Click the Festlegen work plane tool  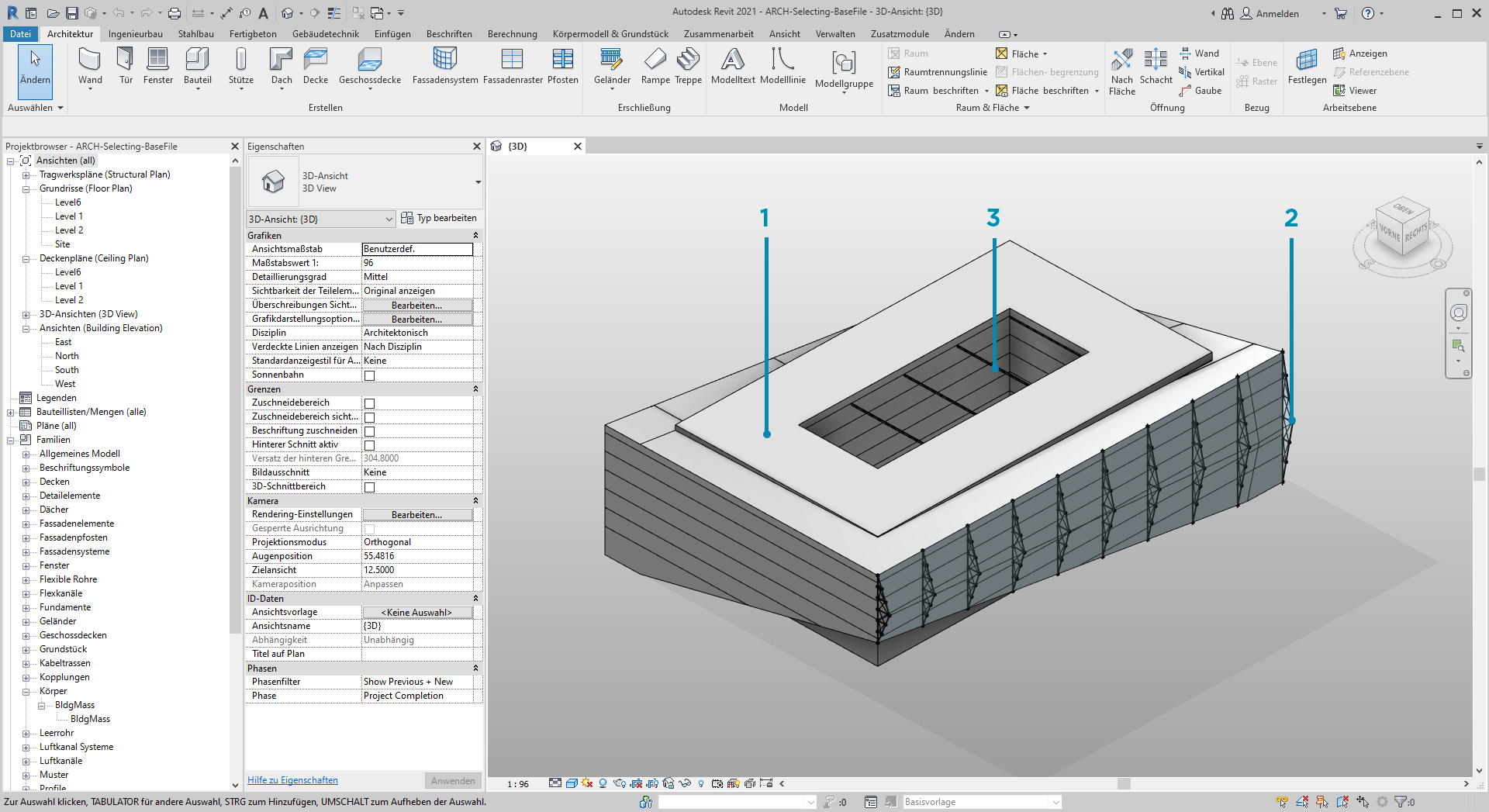point(1307,67)
